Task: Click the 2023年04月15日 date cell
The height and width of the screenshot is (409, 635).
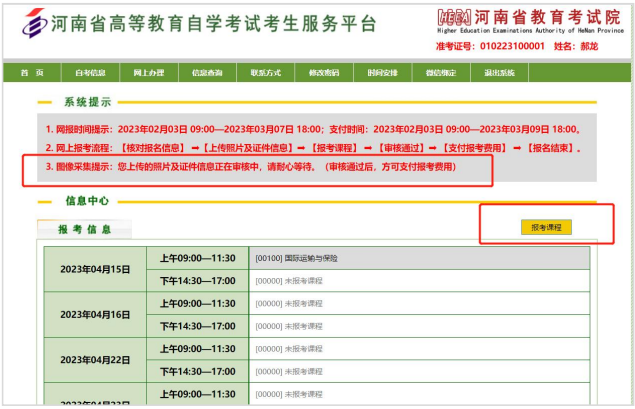Action: tap(95, 269)
